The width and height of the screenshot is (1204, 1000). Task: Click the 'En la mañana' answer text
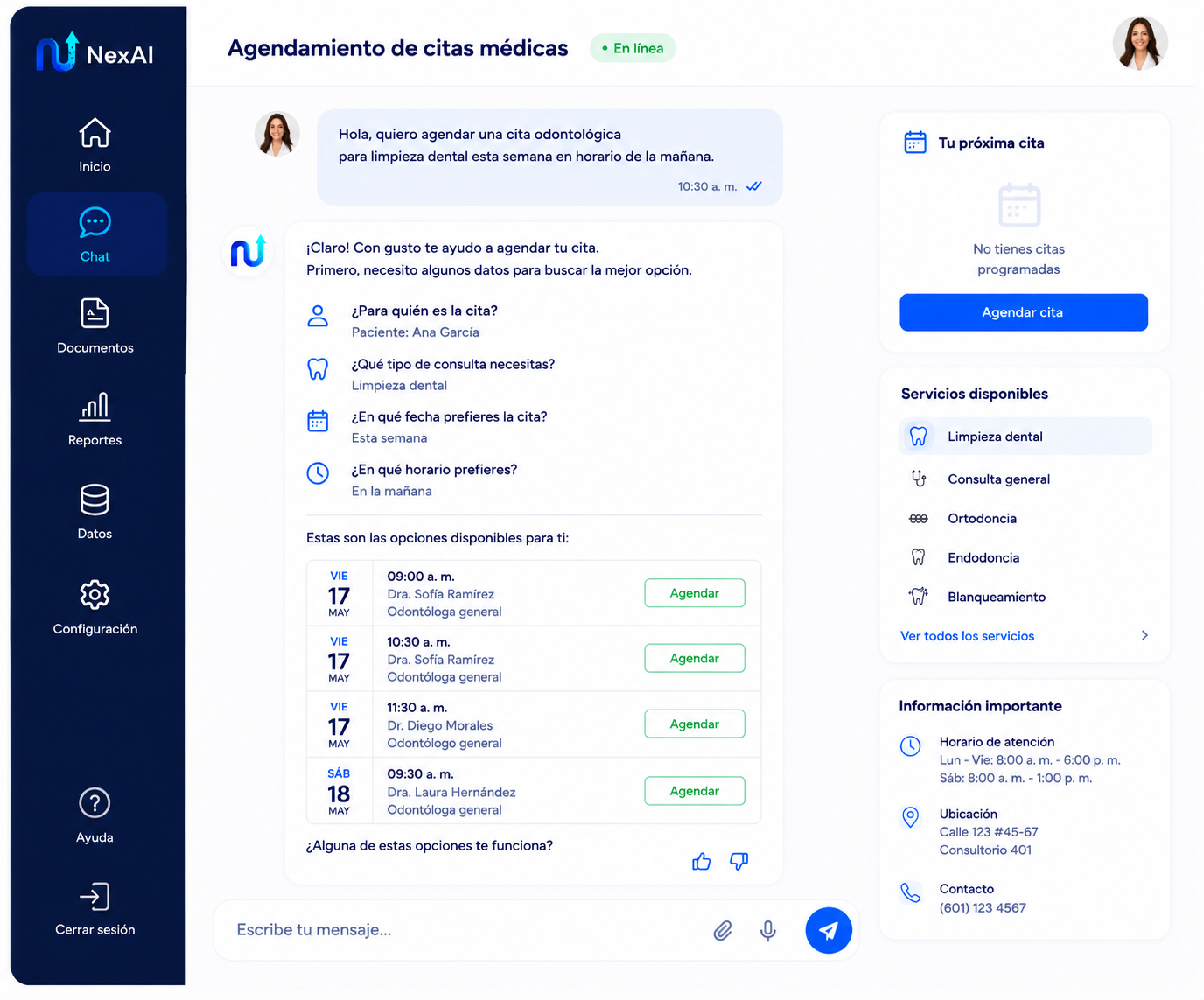(x=392, y=492)
